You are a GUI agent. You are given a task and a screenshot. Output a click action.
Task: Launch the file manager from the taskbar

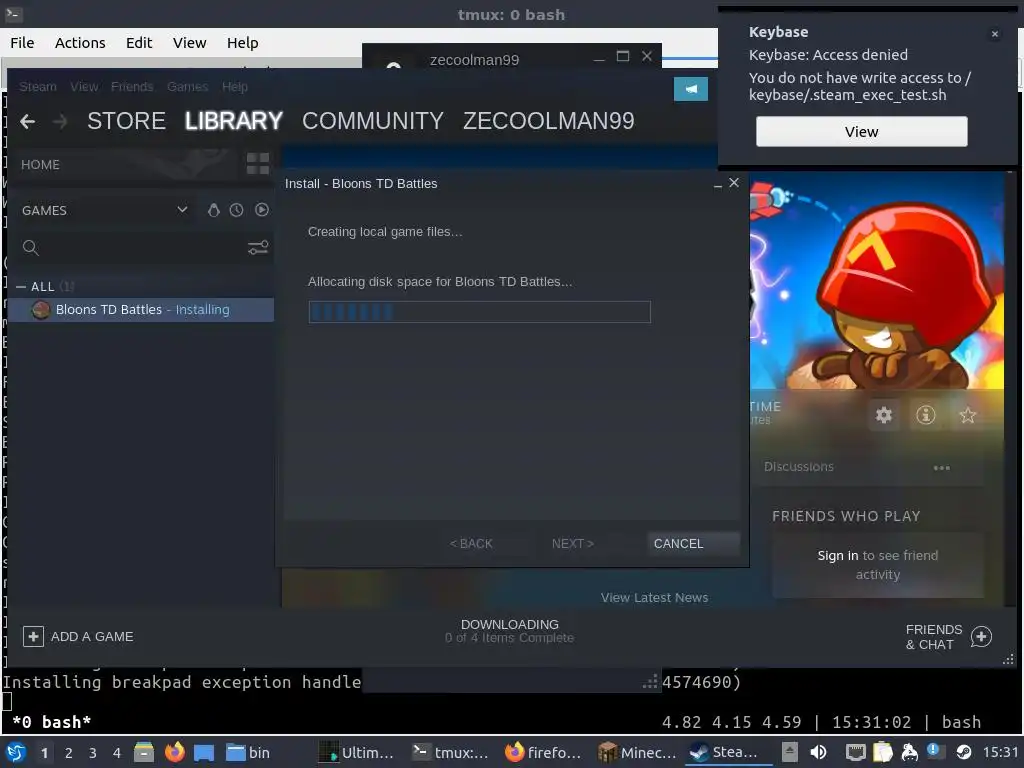[x=144, y=752]
